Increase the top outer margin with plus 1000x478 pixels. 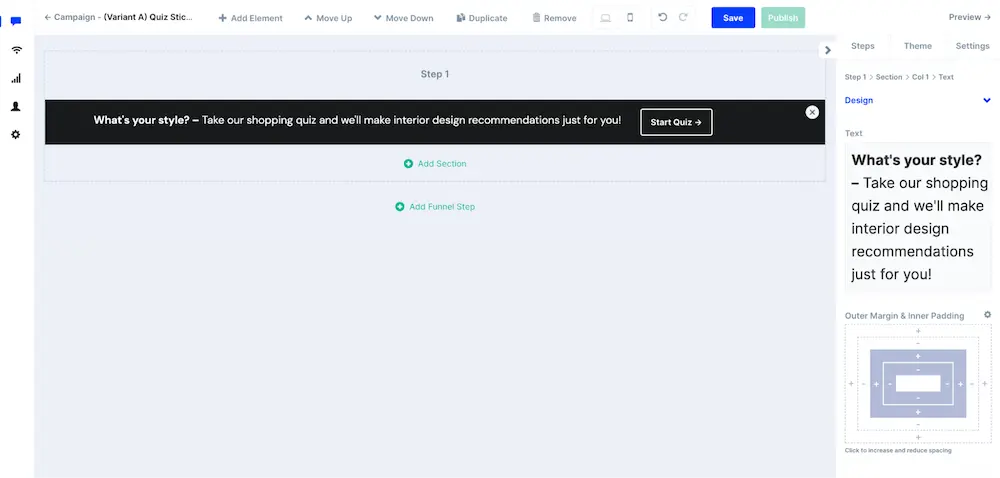pyautogui.click(x=918, y=331)
